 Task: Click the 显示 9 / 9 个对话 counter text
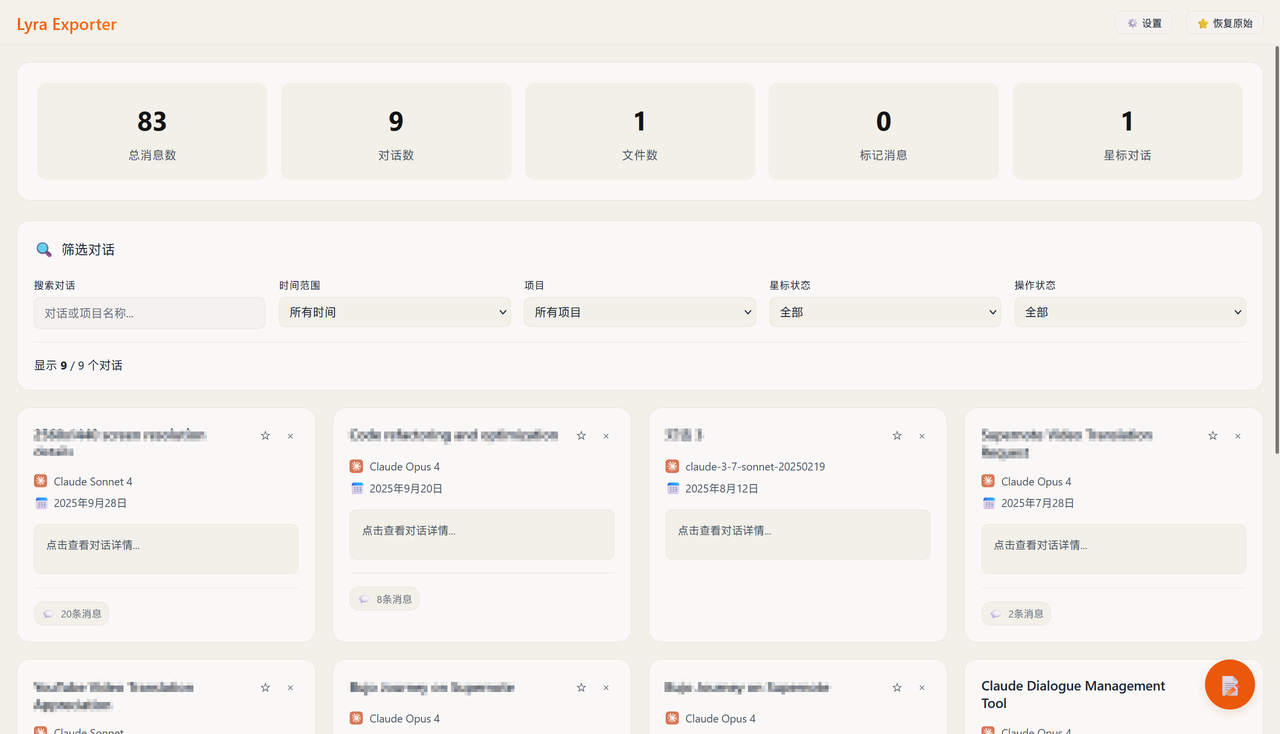pos(78,366)
